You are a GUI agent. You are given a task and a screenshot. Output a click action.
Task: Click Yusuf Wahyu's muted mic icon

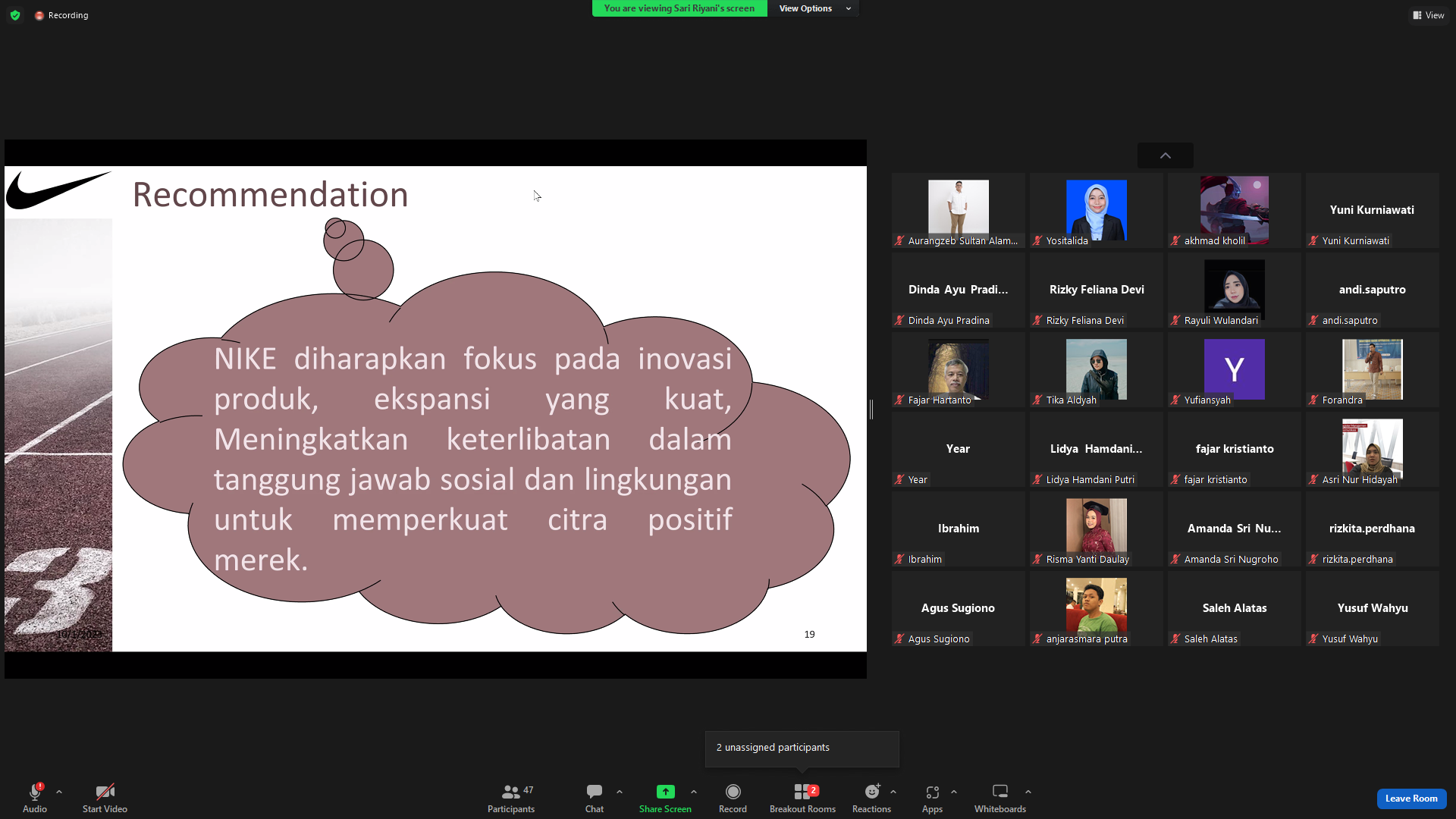click(x=1313, y=639)
